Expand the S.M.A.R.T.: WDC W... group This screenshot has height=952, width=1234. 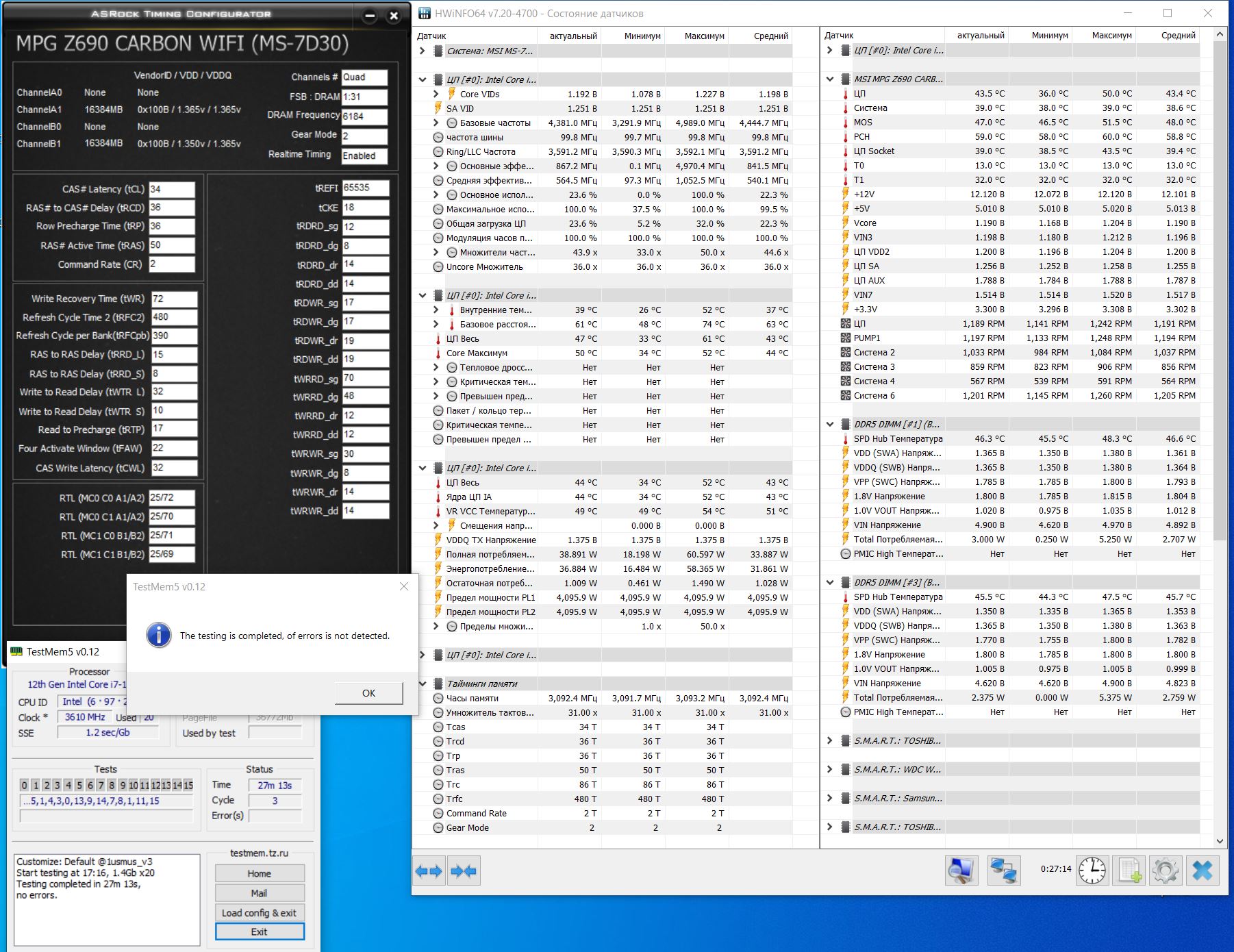point(830,769)
